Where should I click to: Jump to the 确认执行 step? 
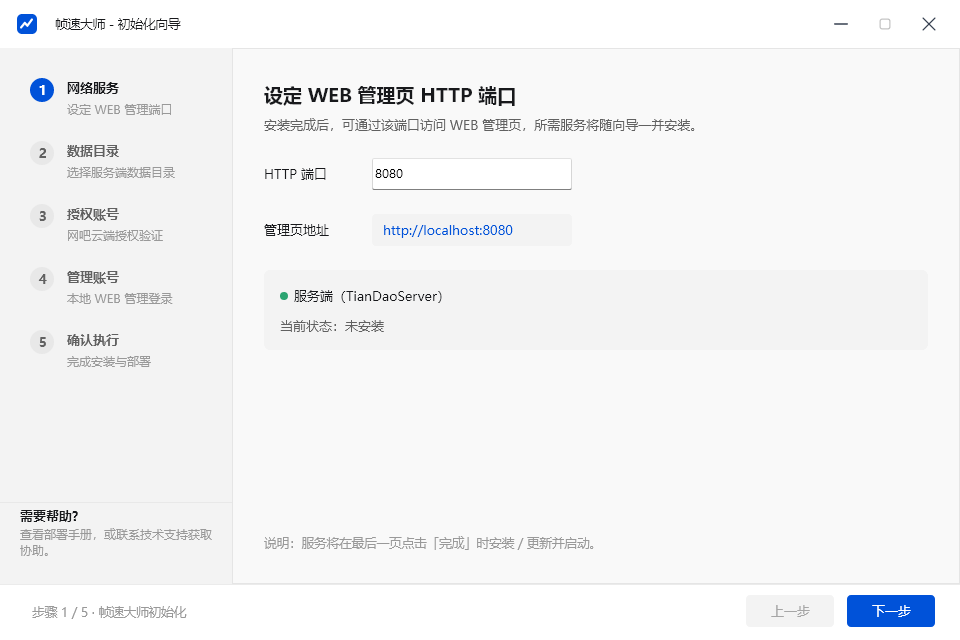tap(93, 341)
